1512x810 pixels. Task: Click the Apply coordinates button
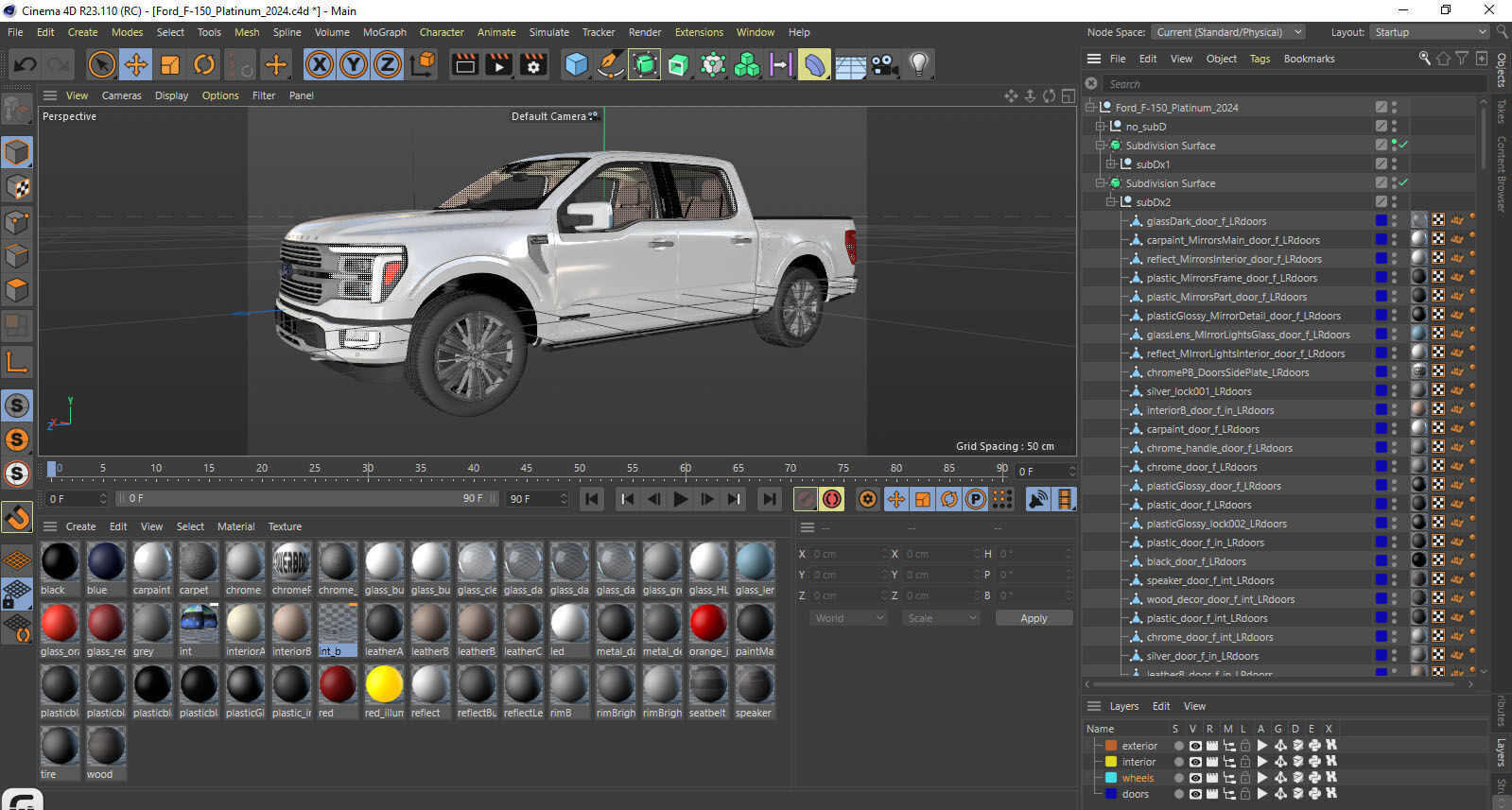tap(1034, 618)
